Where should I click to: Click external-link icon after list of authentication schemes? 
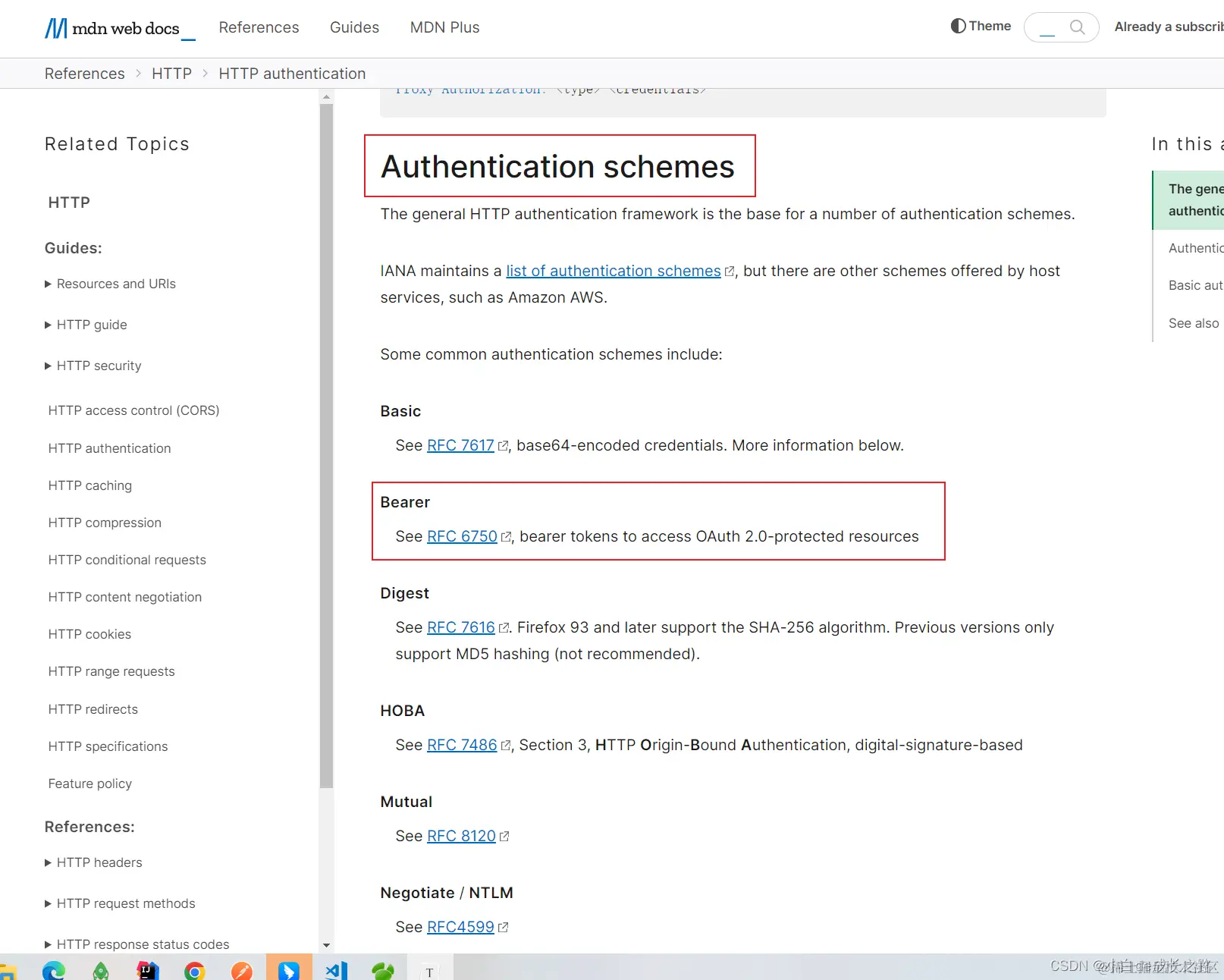[730, 272]
